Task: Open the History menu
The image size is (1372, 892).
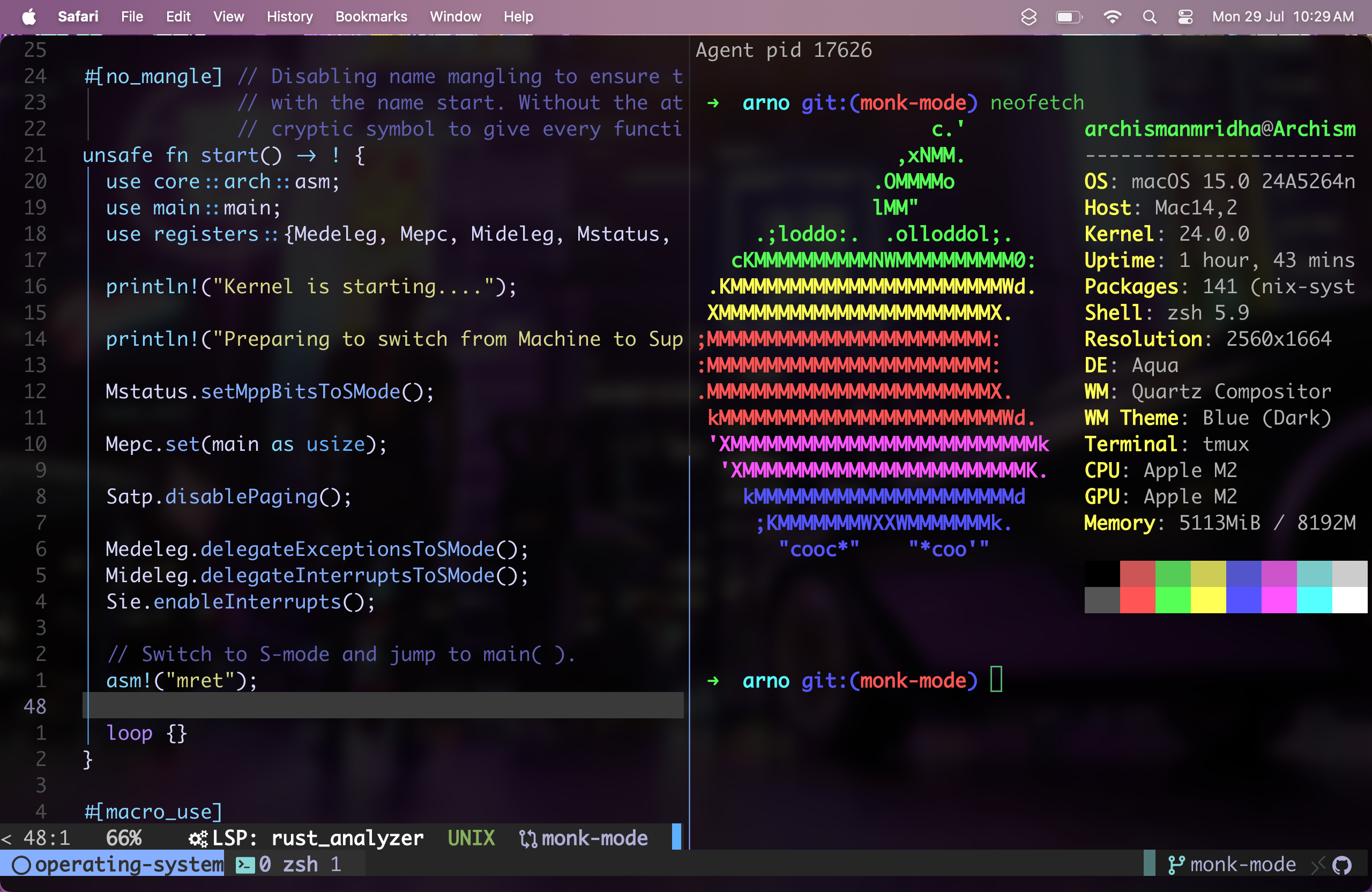Action: [289, 17]
